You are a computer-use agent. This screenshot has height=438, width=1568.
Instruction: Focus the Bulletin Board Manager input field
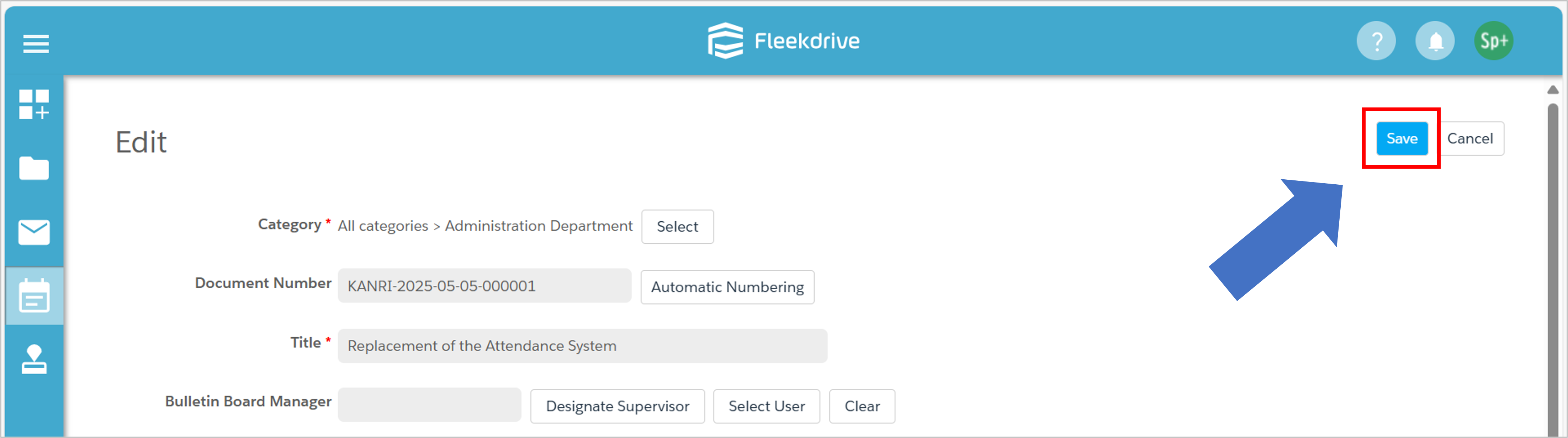430,405
